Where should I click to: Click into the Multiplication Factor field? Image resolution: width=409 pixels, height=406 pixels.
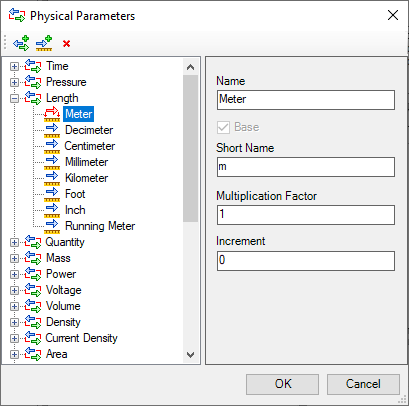pos(306,214)
